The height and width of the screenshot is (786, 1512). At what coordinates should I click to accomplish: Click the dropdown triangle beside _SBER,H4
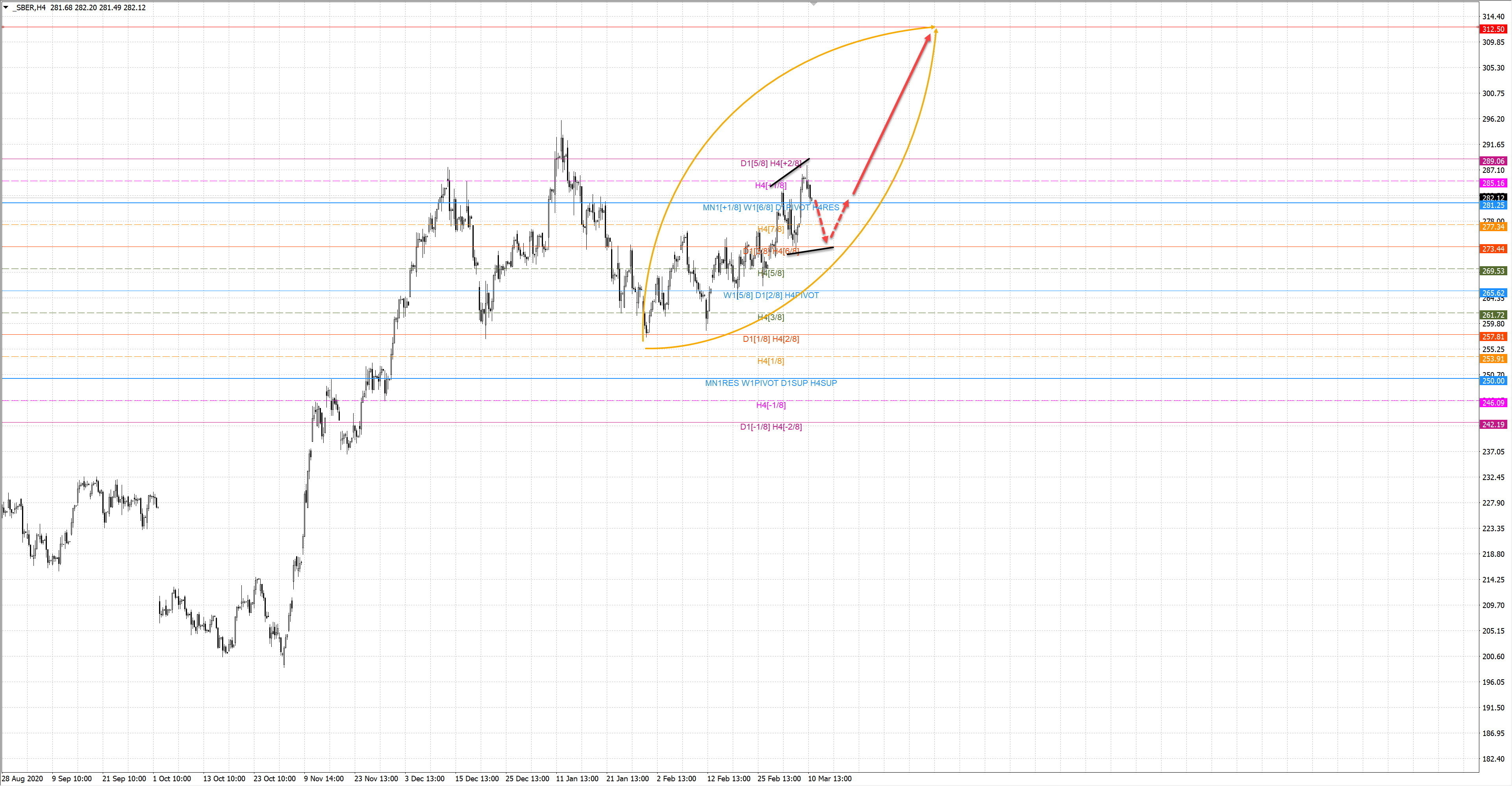[x=6, y=7]
